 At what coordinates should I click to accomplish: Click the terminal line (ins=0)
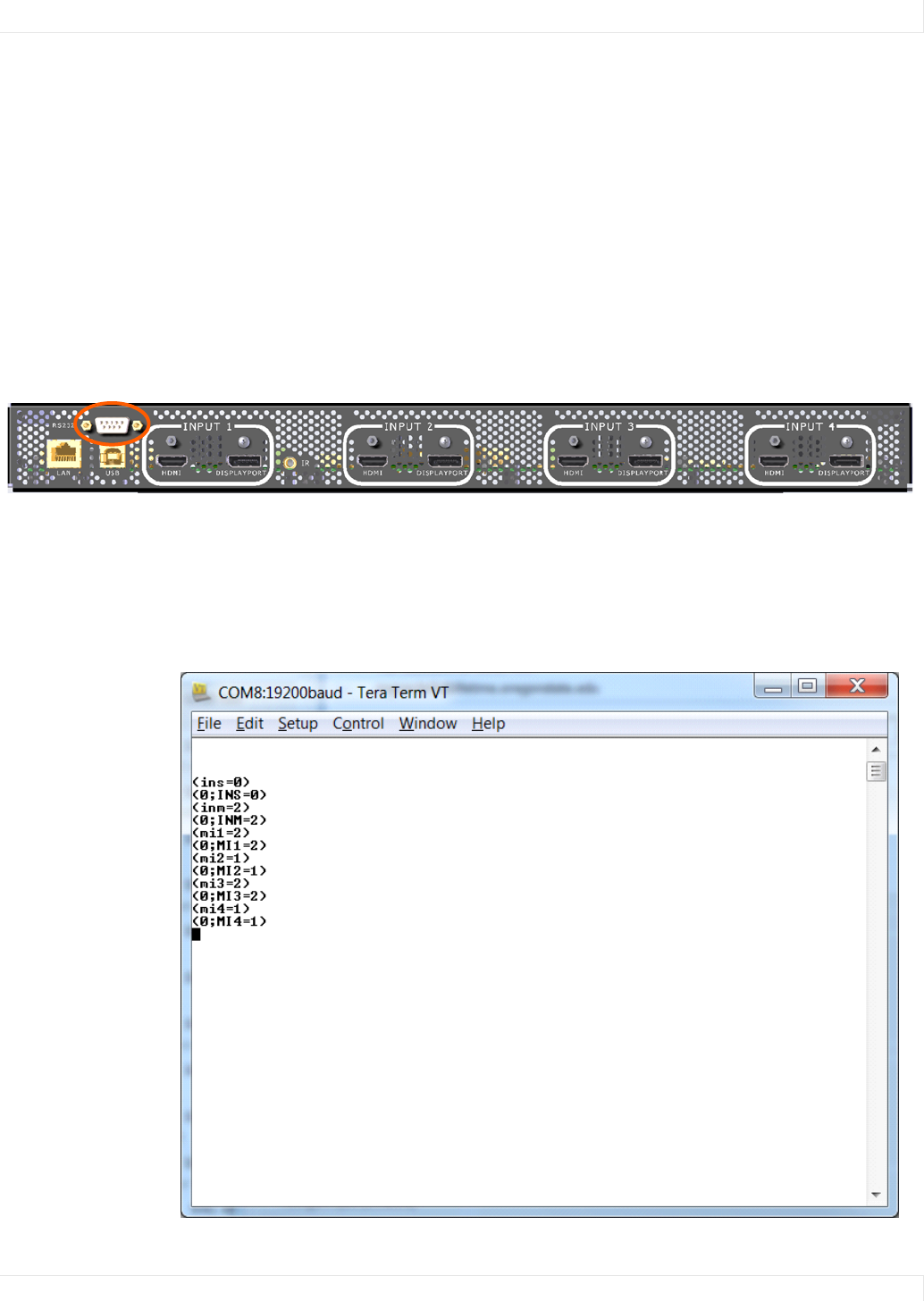click(x=222, y=783)
